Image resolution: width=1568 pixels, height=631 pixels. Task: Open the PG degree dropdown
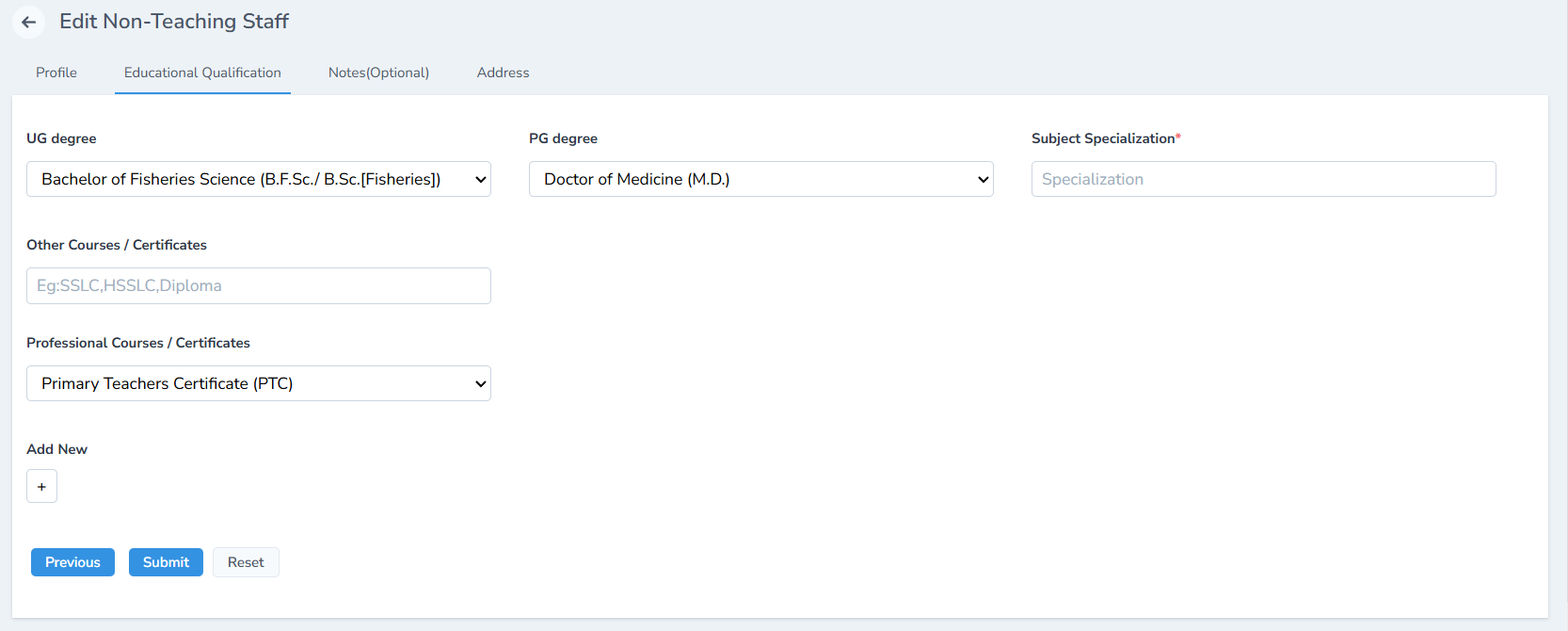click(761, 179)
